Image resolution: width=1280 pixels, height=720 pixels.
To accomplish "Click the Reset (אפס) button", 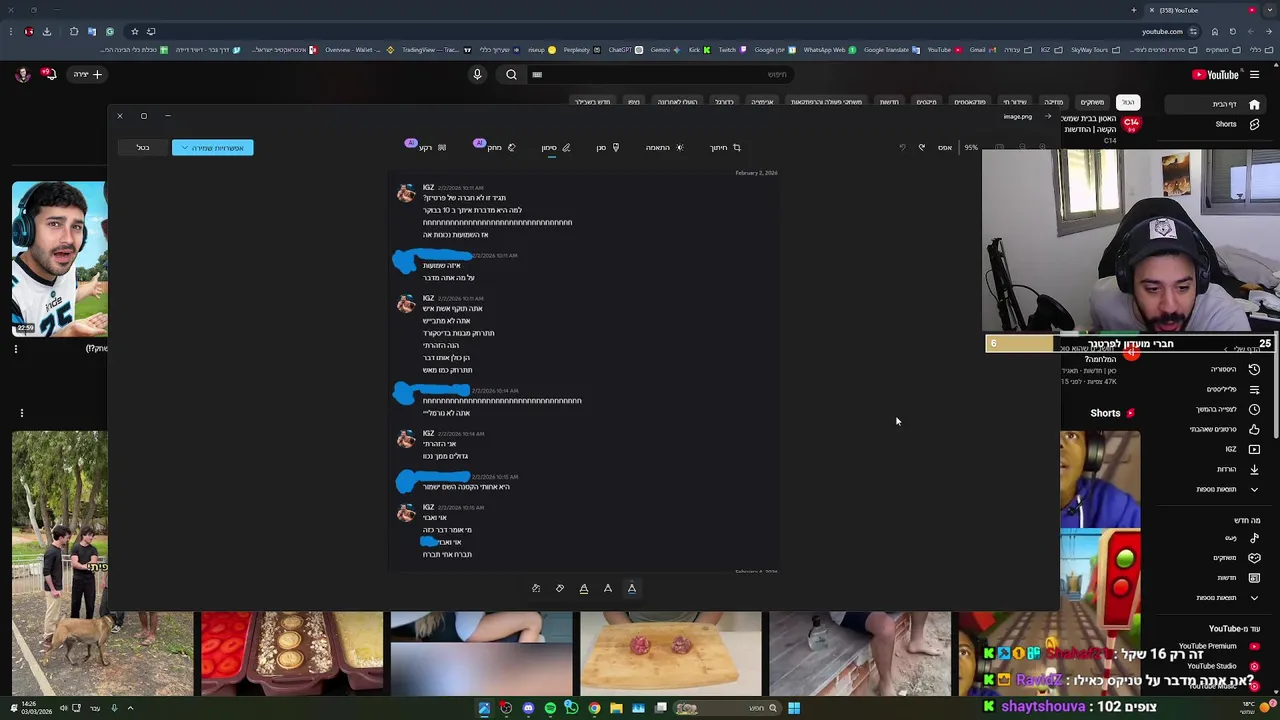I will pos(944,148).
